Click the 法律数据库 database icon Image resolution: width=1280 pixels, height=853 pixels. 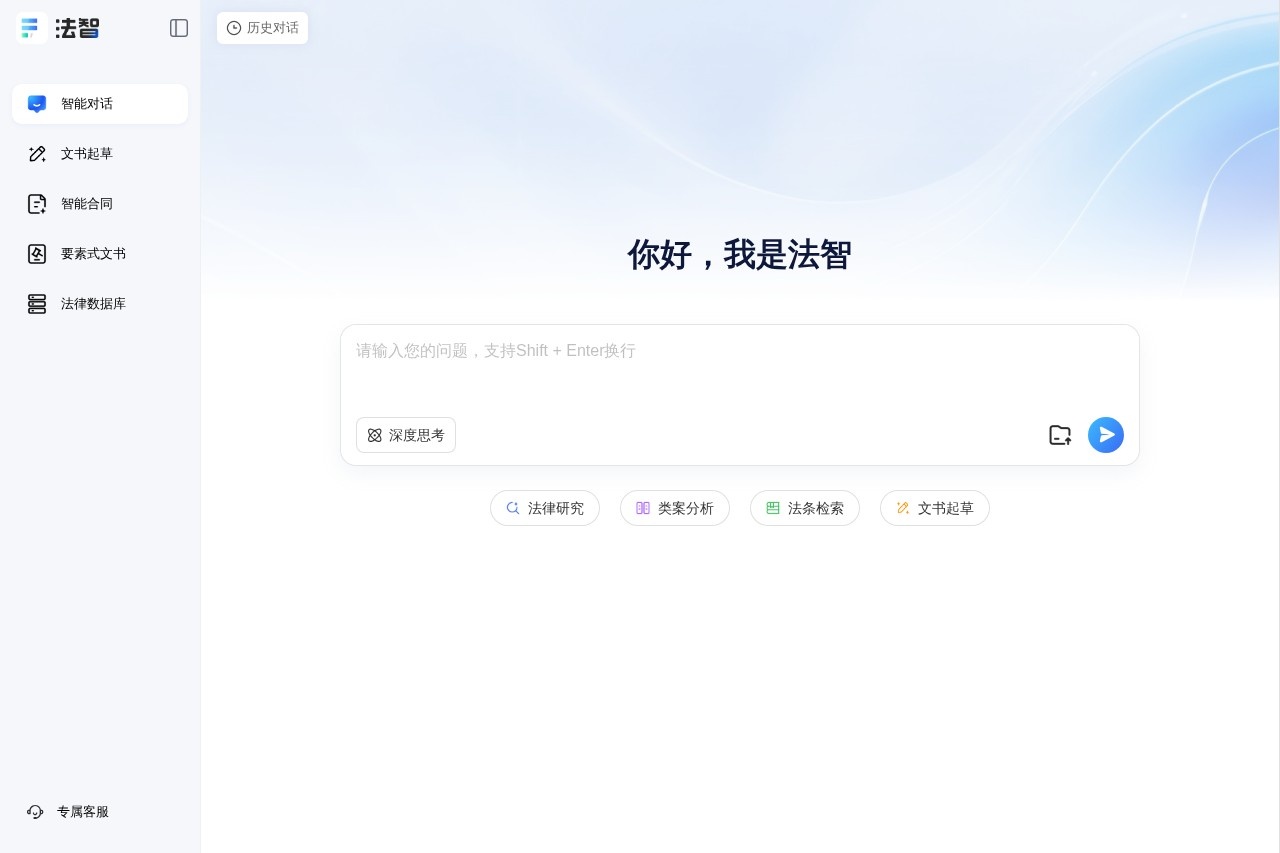tap(37, 304)
